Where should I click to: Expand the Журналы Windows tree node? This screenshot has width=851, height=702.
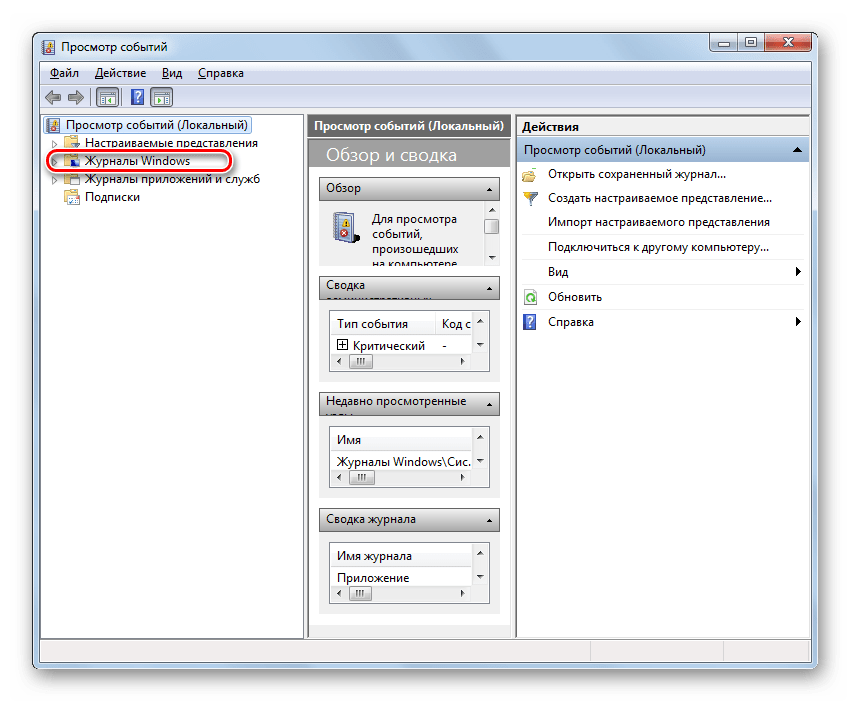(x=55, y=161)
